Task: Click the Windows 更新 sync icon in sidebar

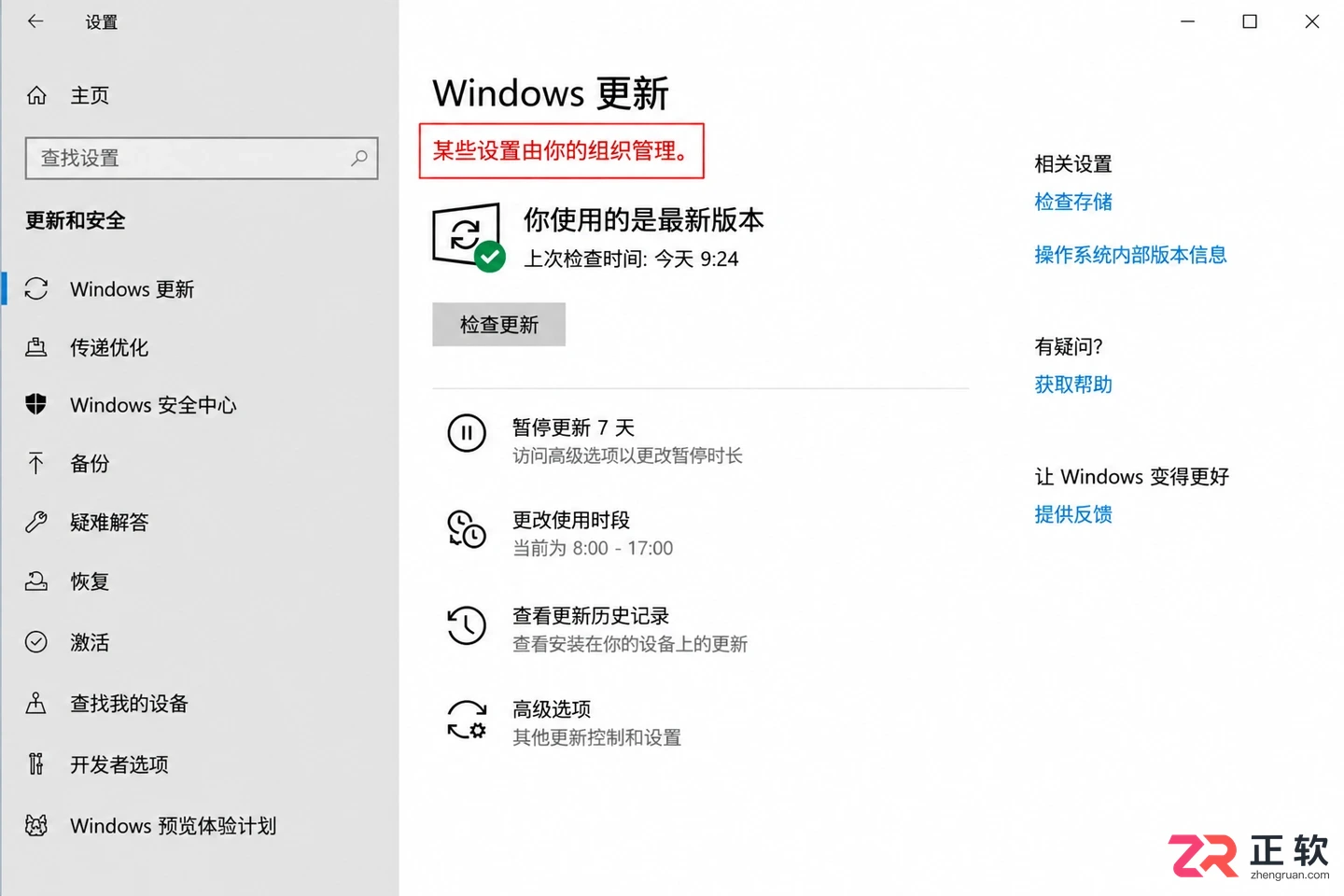Action: click(36, 289)
